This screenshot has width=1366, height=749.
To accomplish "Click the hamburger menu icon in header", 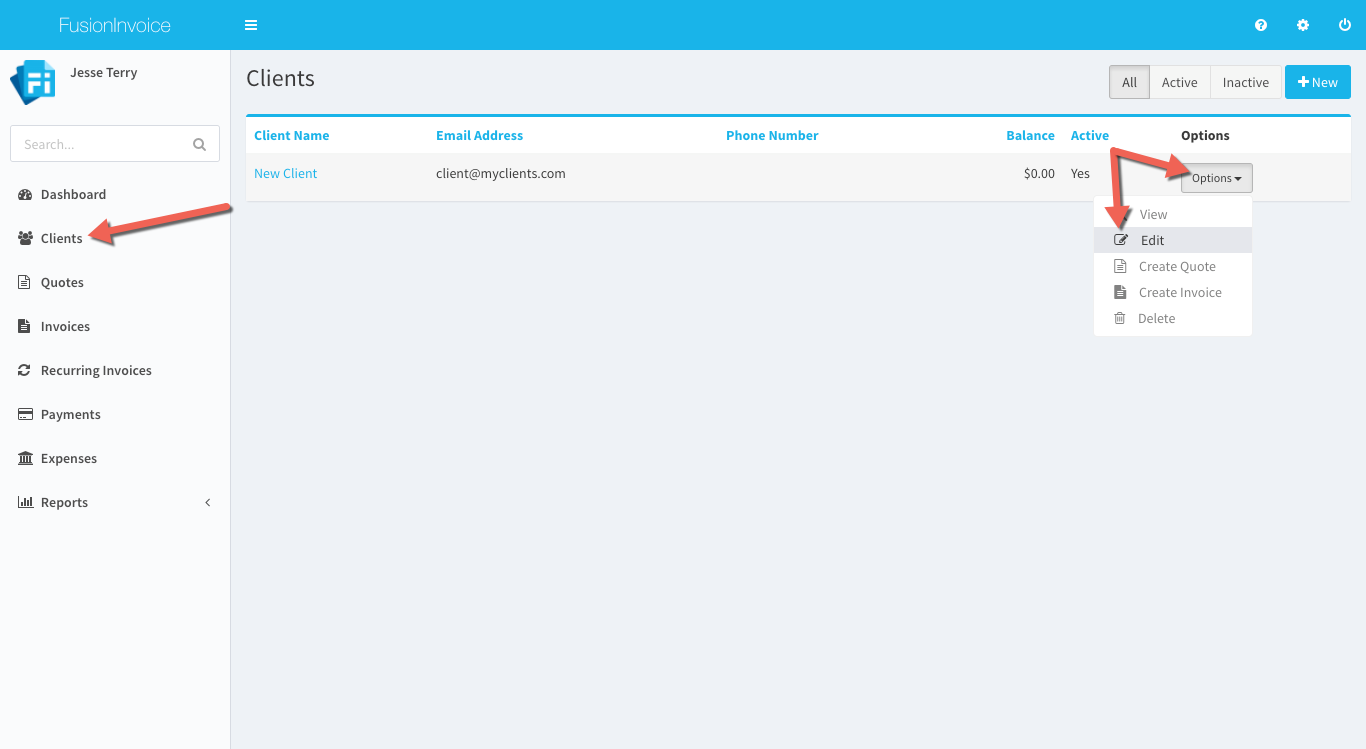I will coord(251,25).
